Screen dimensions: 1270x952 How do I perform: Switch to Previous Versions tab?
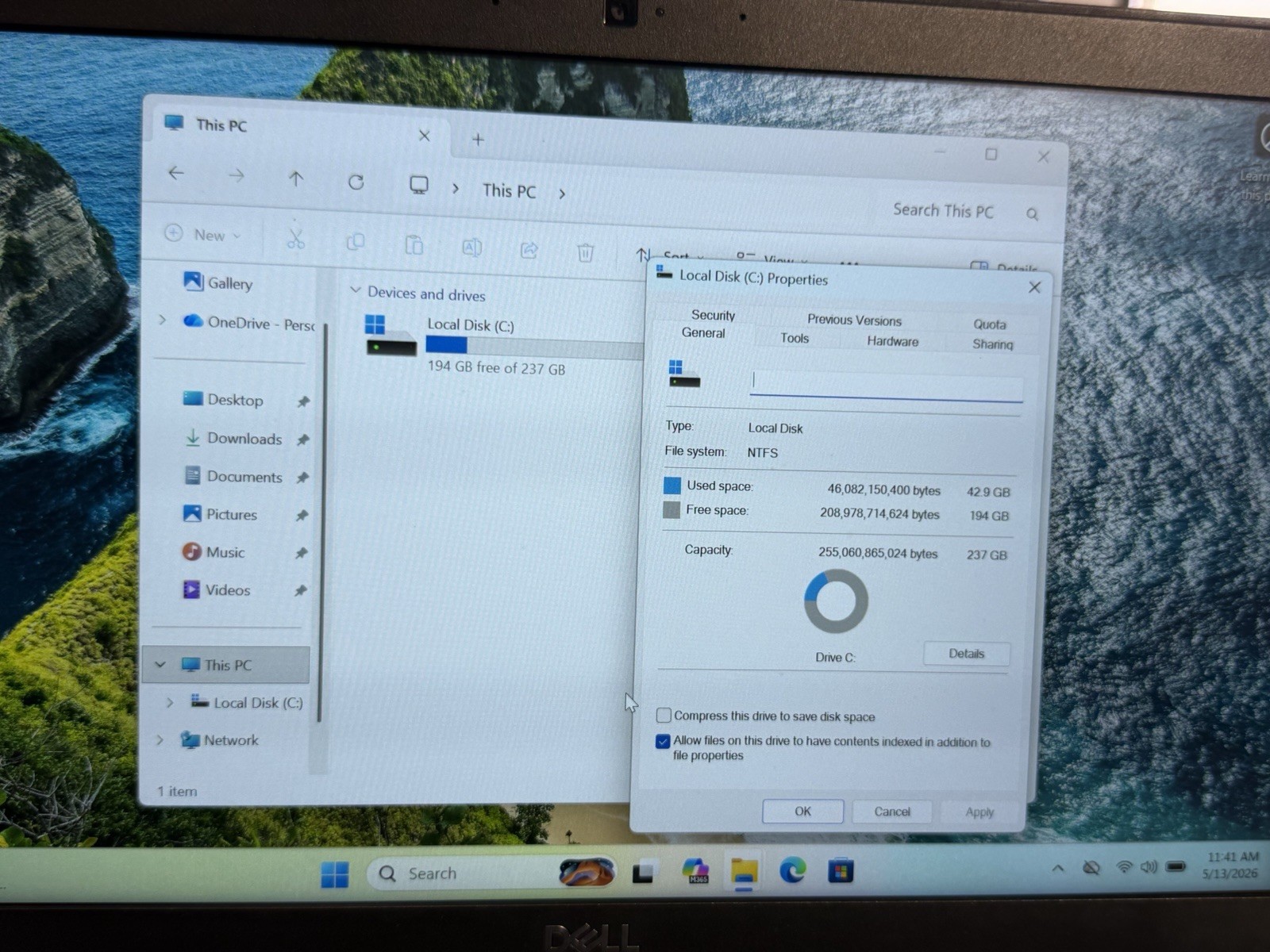coord(854,320)
